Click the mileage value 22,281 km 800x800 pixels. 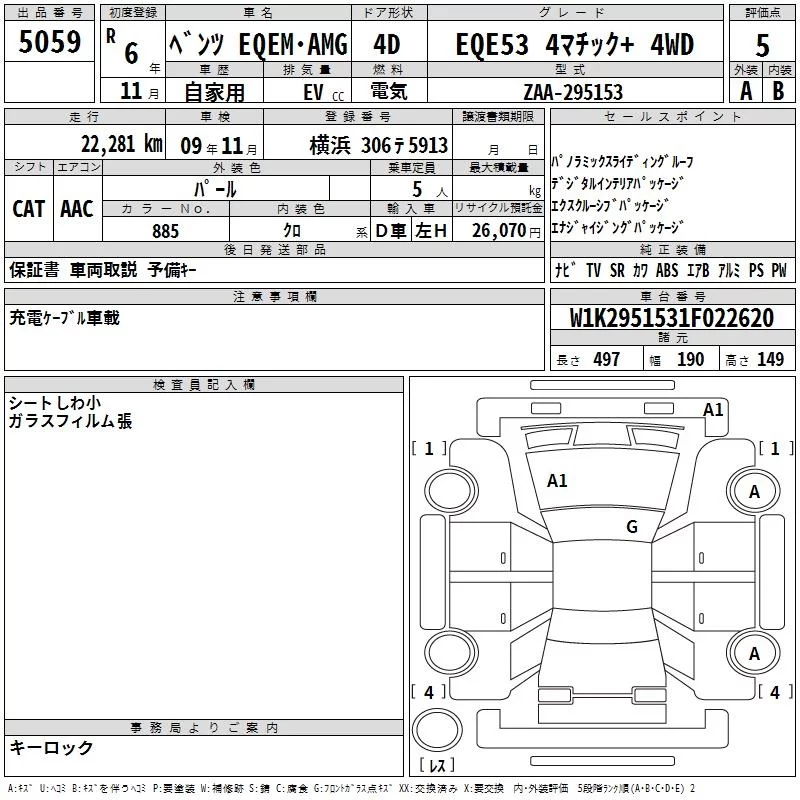(122, 144)
